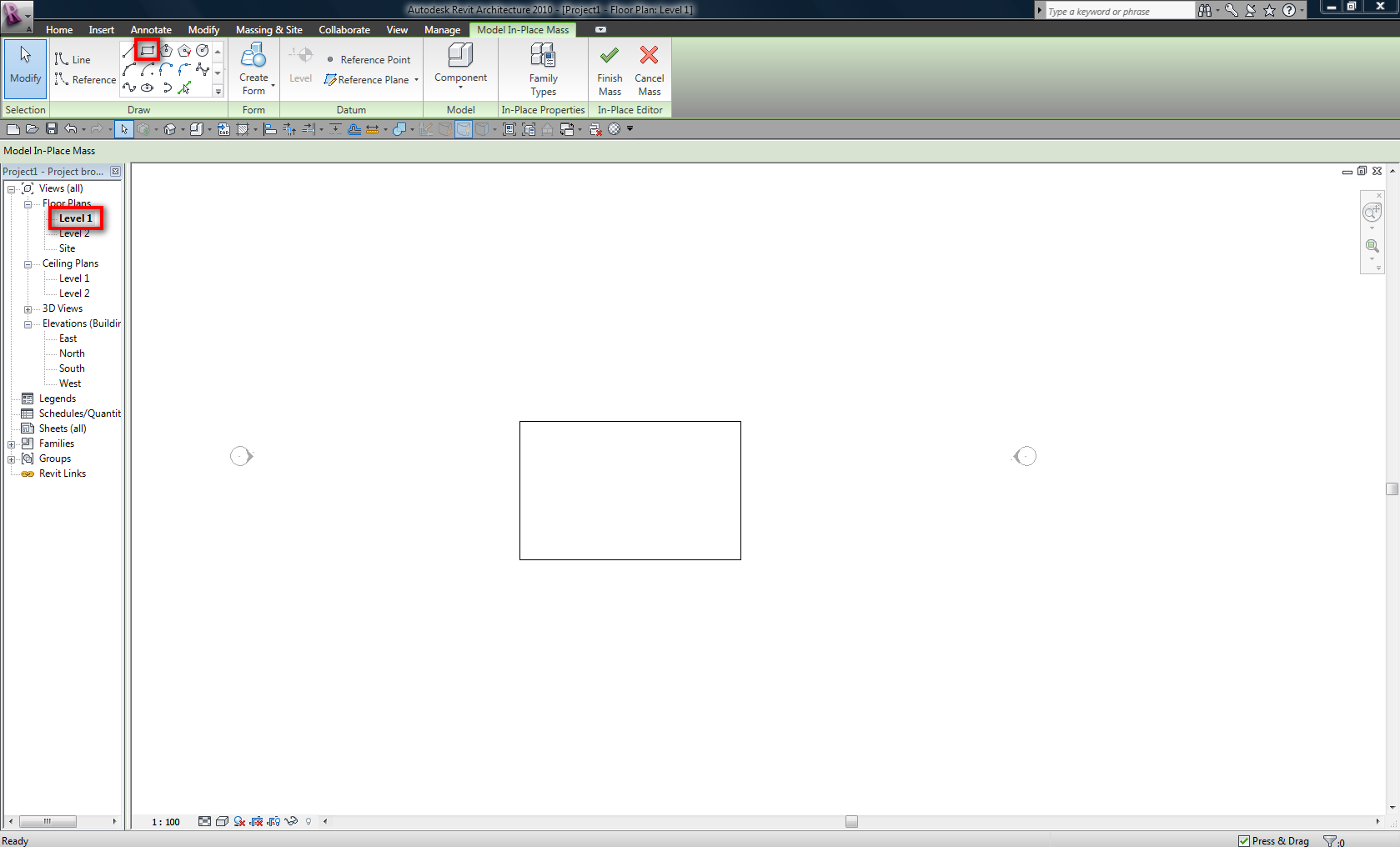Viewport: 1400px width, 847px height.
Task: Click the Zoom navigation bar icon
Action: (1372, 246)
